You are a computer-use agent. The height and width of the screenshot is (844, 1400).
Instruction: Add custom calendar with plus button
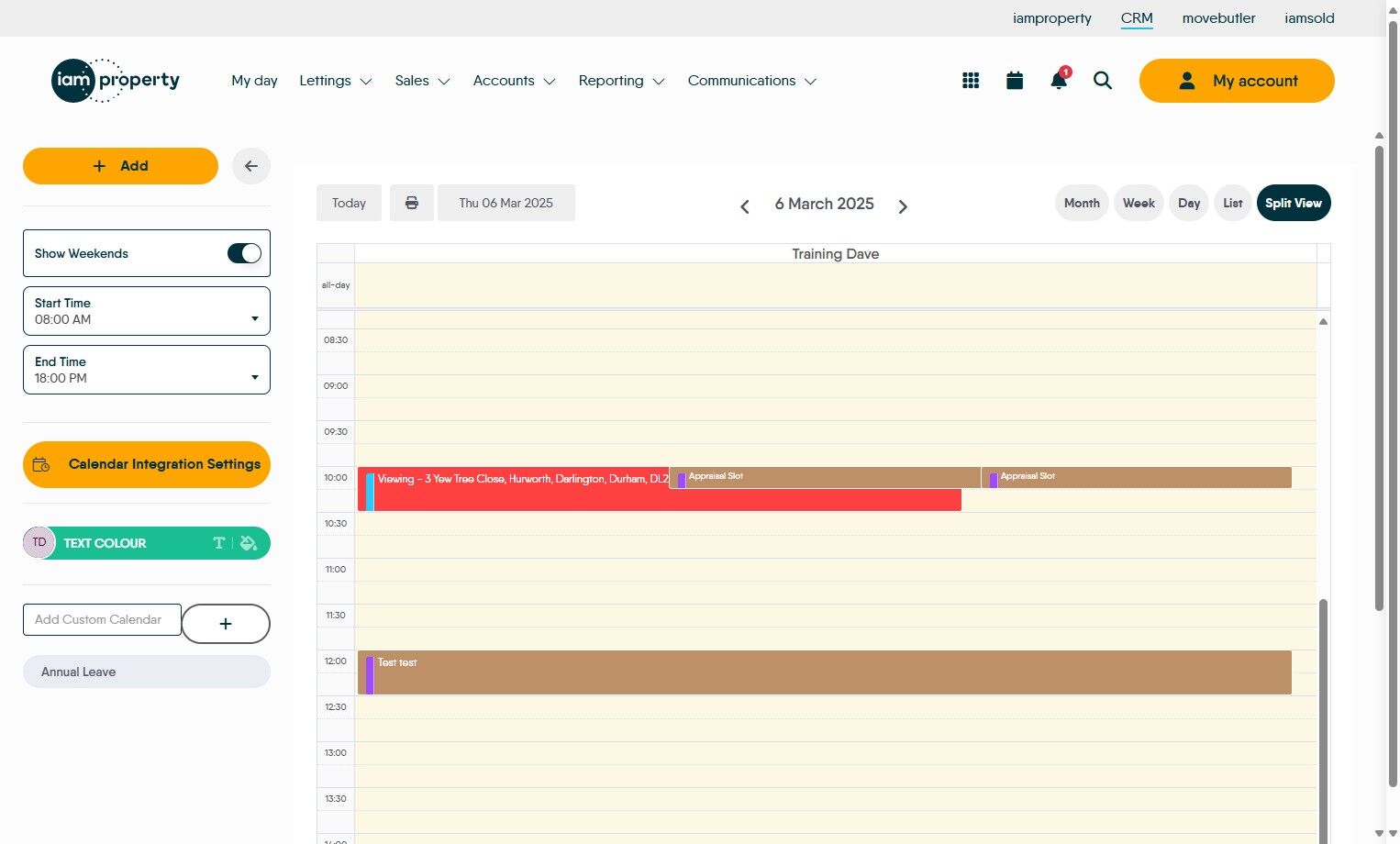226,624
